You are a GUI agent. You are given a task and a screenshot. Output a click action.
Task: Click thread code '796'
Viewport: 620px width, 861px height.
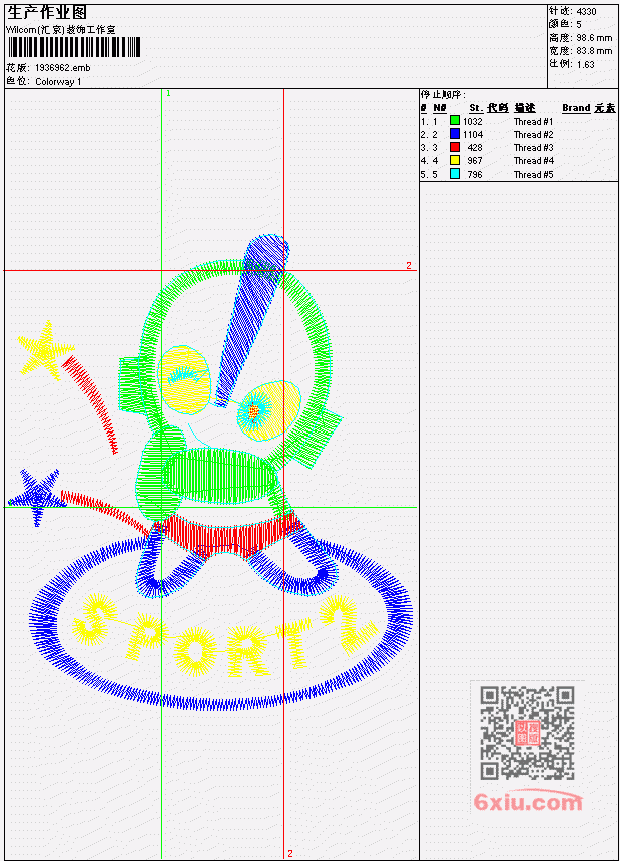tap(475, 175)
